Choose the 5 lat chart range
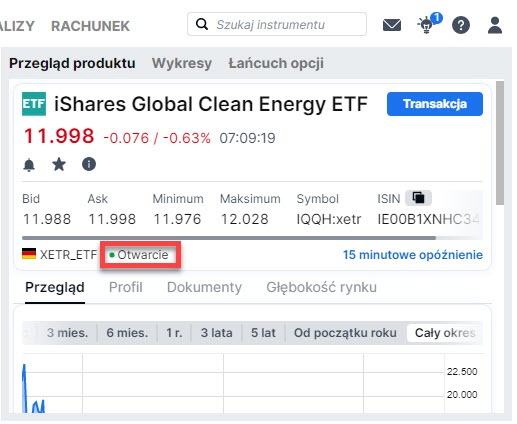Screen dimensions: 517x424 pos(263,333)
